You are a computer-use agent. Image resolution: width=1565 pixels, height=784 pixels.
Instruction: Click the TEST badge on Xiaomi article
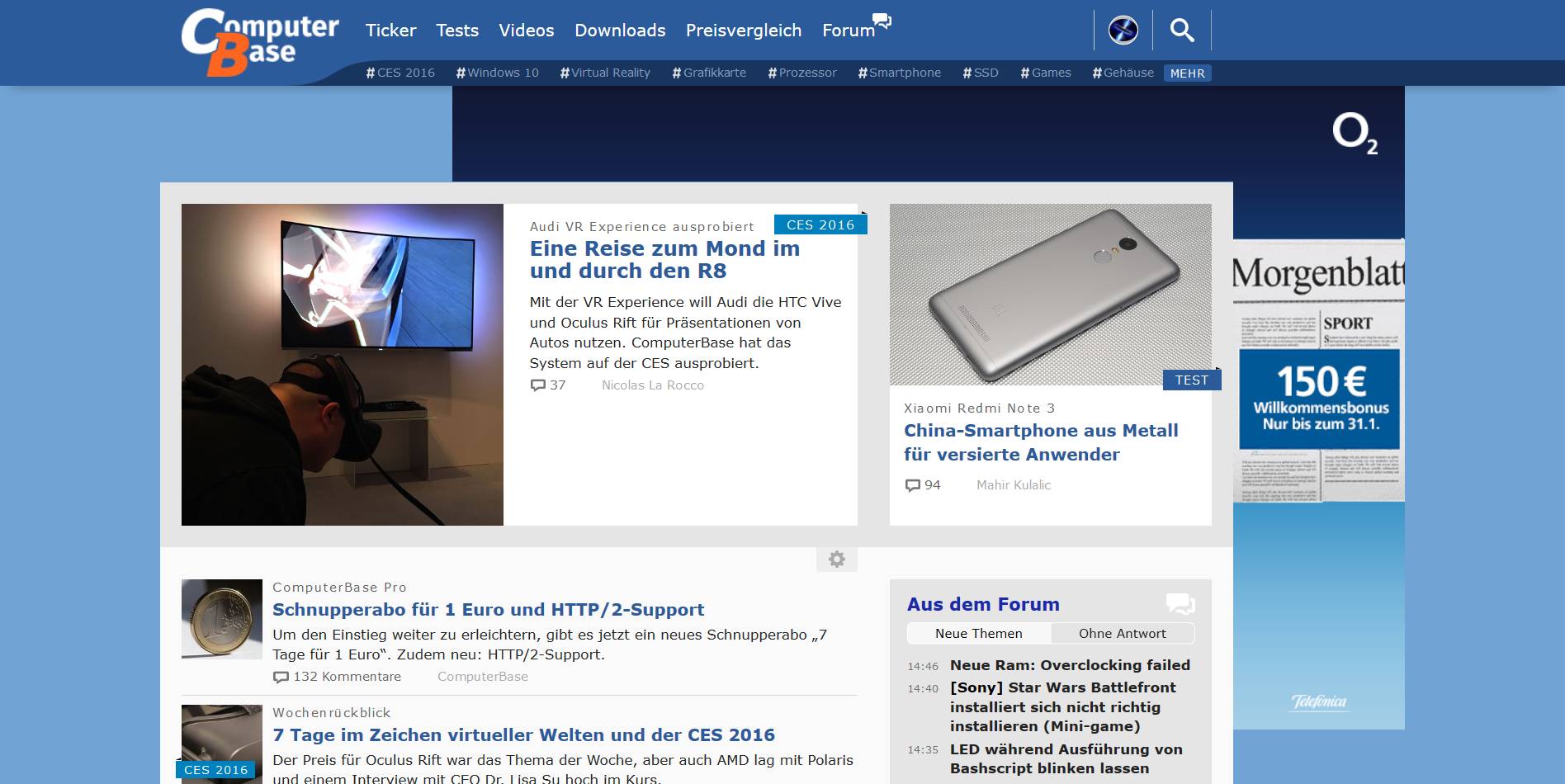[x=1192, y=380]
